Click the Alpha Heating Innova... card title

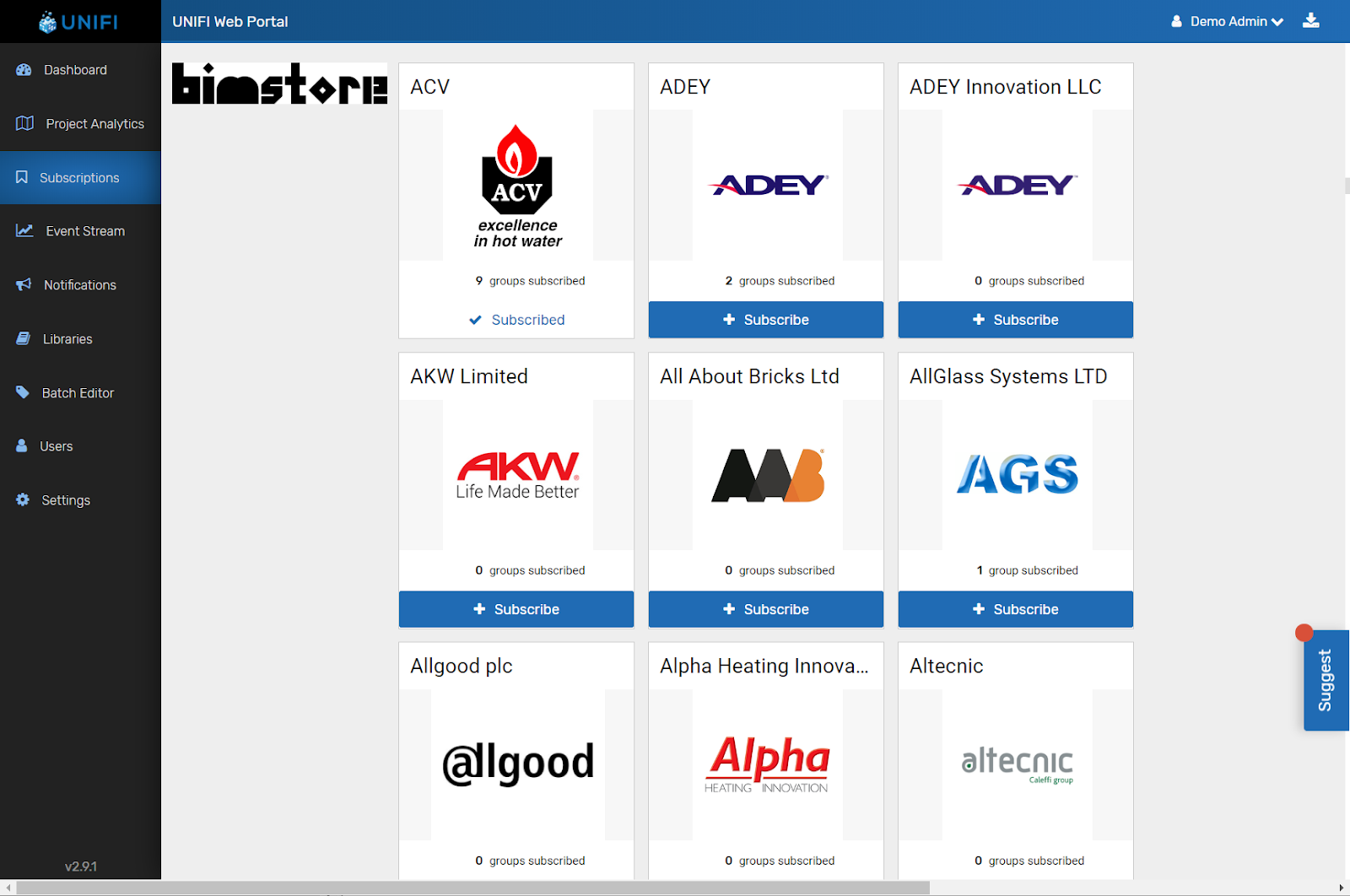pyautogui.click(x=764, y=667)
